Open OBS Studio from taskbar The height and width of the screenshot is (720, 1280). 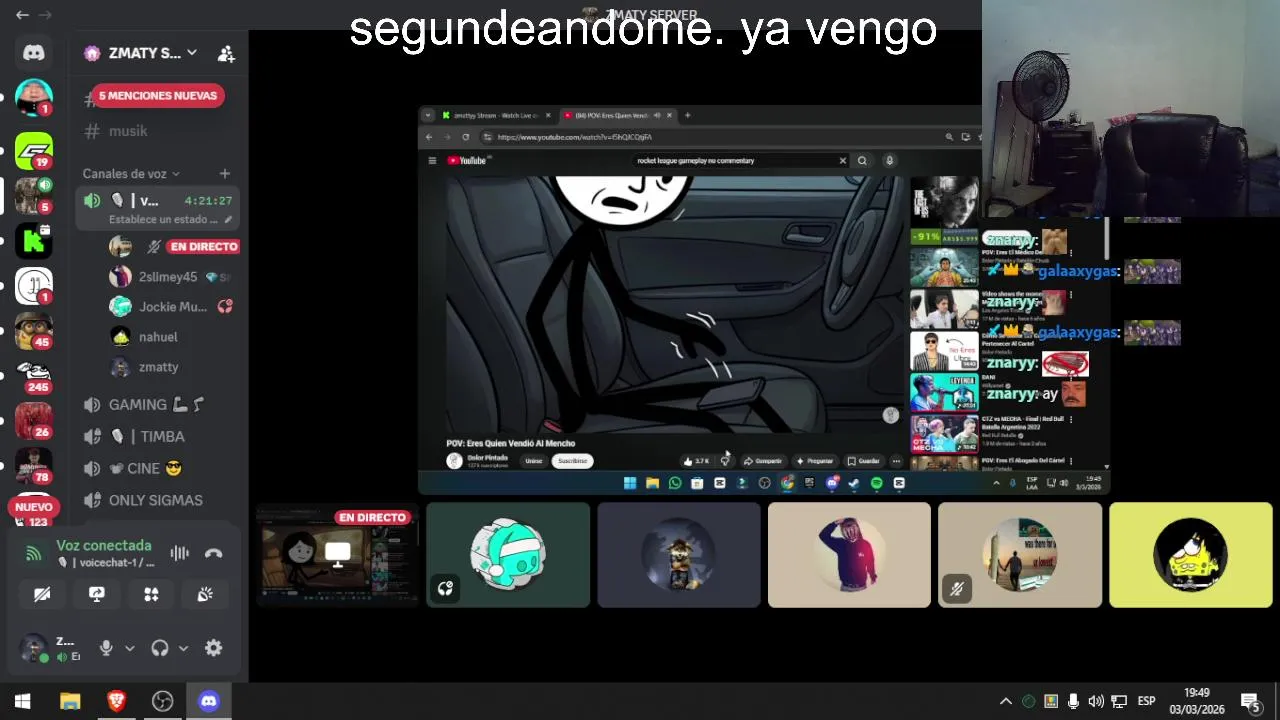pyautogui.click(x=162, y=702)
